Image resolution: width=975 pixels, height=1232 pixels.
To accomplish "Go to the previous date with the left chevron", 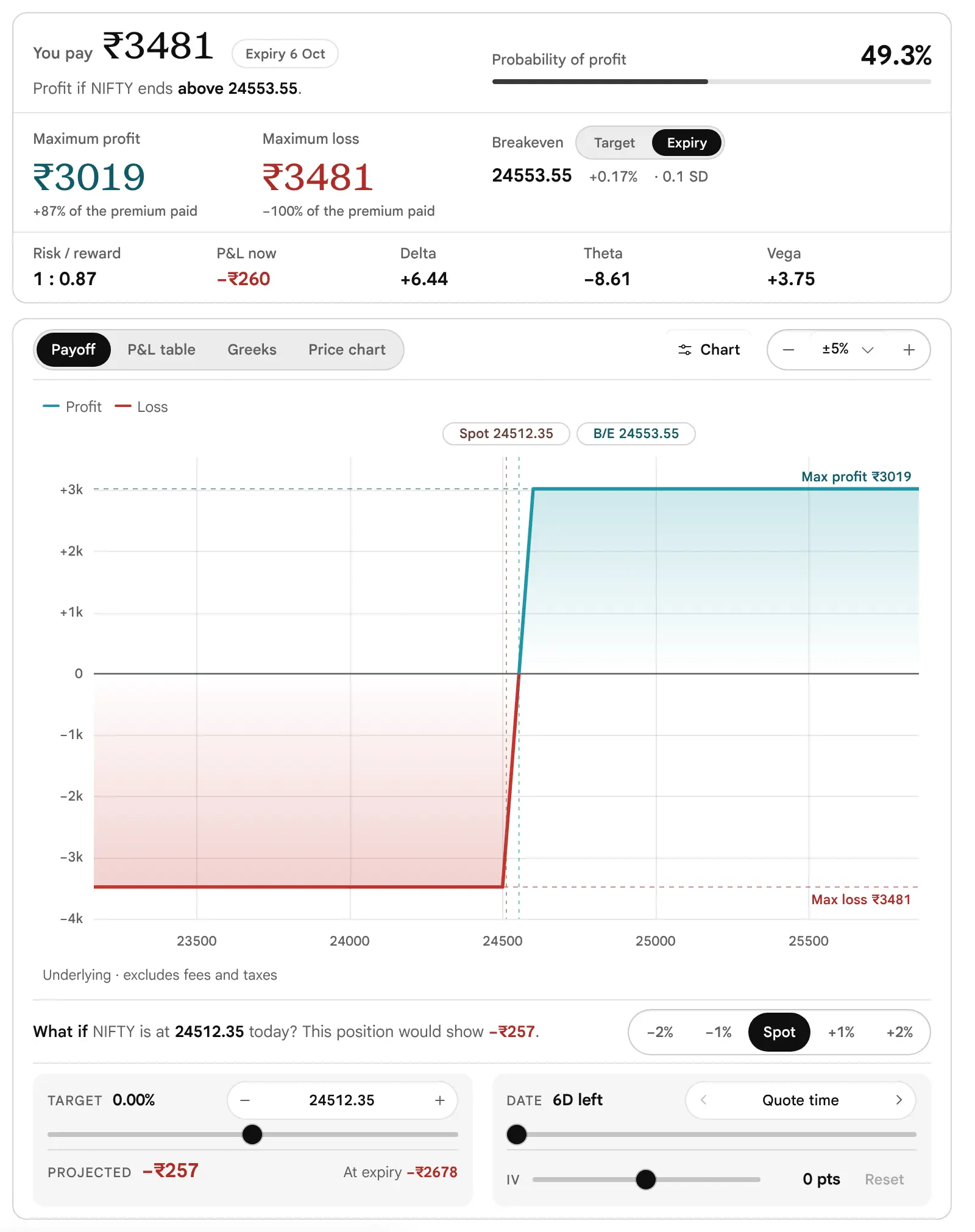I will 704,1100.
